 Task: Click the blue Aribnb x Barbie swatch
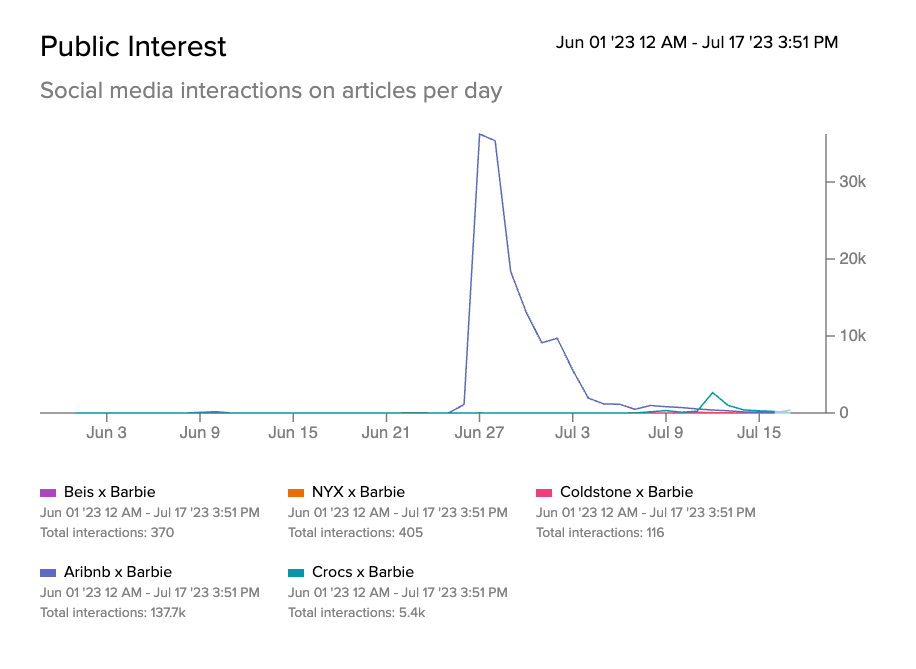[48, 572]
